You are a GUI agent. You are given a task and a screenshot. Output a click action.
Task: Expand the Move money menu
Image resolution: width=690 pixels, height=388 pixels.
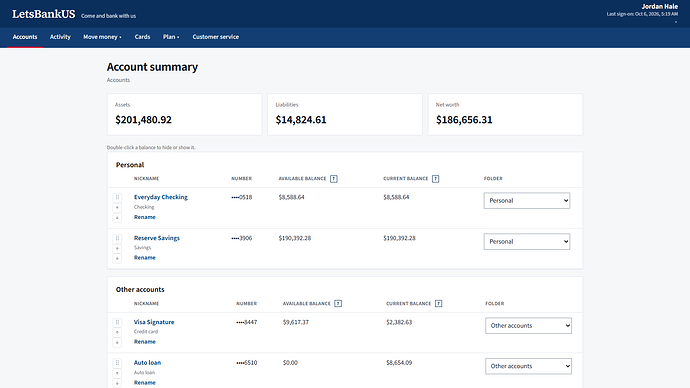pyautogui.click(x=102, y=37)
